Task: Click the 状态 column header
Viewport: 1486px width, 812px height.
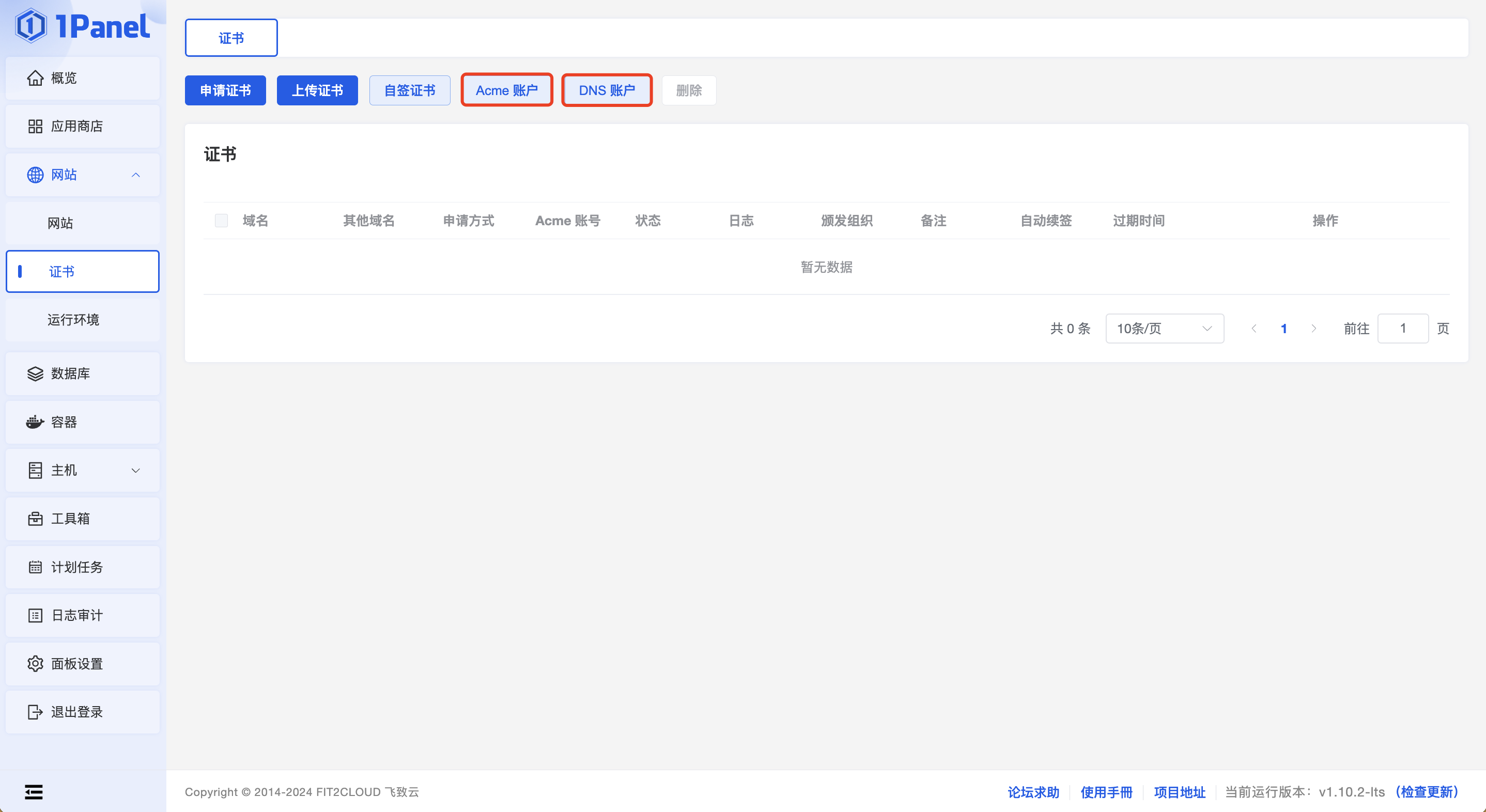Action: pyautogui.click(x=648, y=221)
